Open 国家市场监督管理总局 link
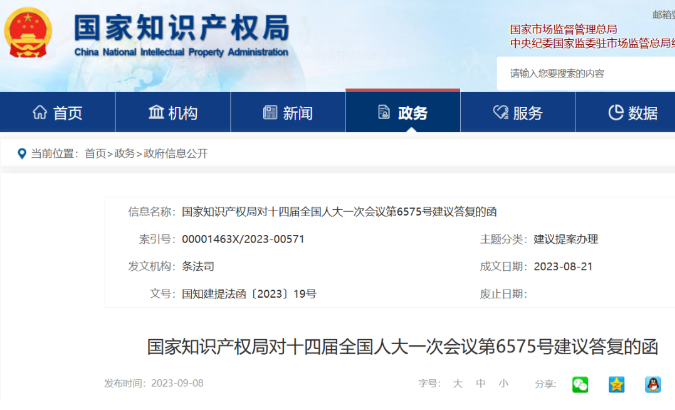This screenshot has width=675, height=410. (563, 30)
